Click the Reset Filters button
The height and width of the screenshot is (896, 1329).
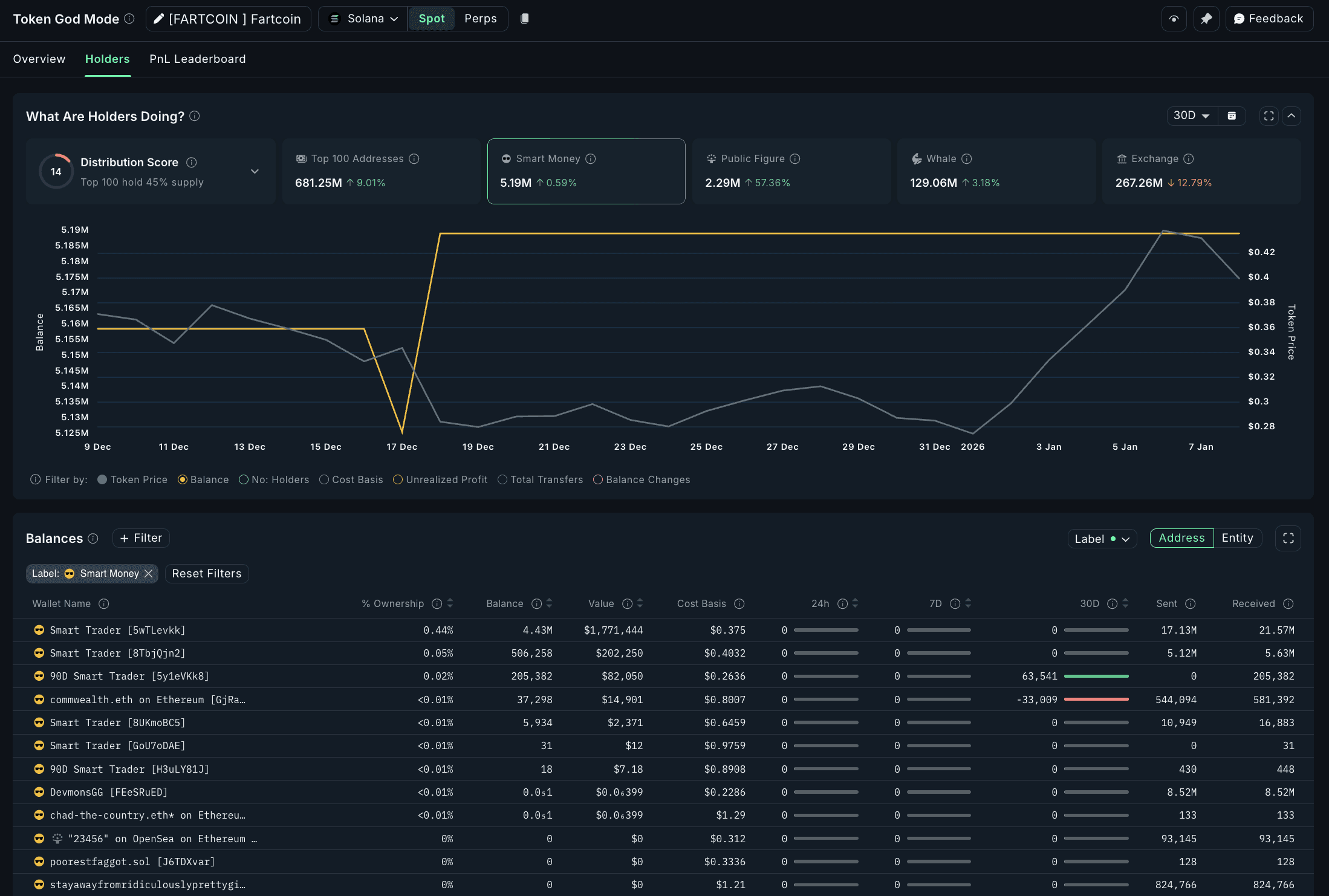206,574
